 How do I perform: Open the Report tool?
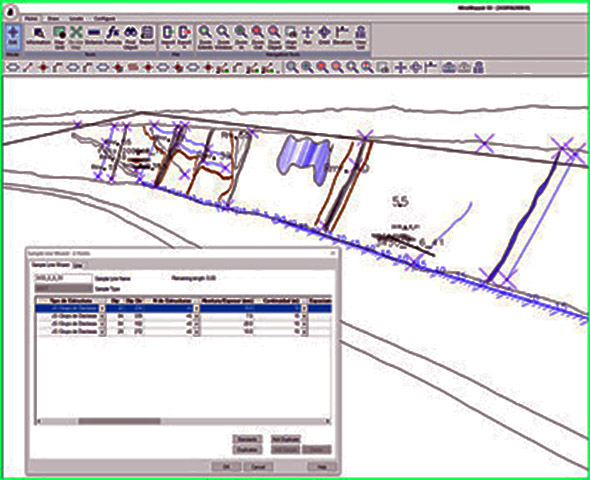pos(148,37)
